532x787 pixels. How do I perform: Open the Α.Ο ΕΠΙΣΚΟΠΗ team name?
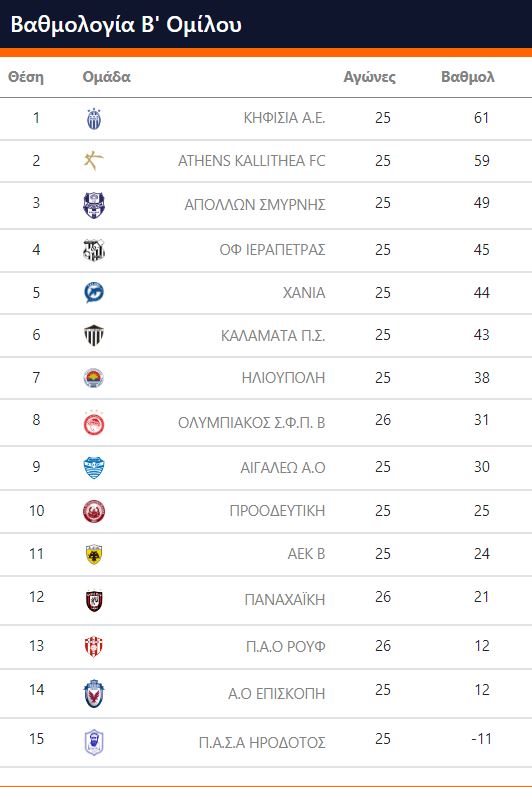click(277, 694)
